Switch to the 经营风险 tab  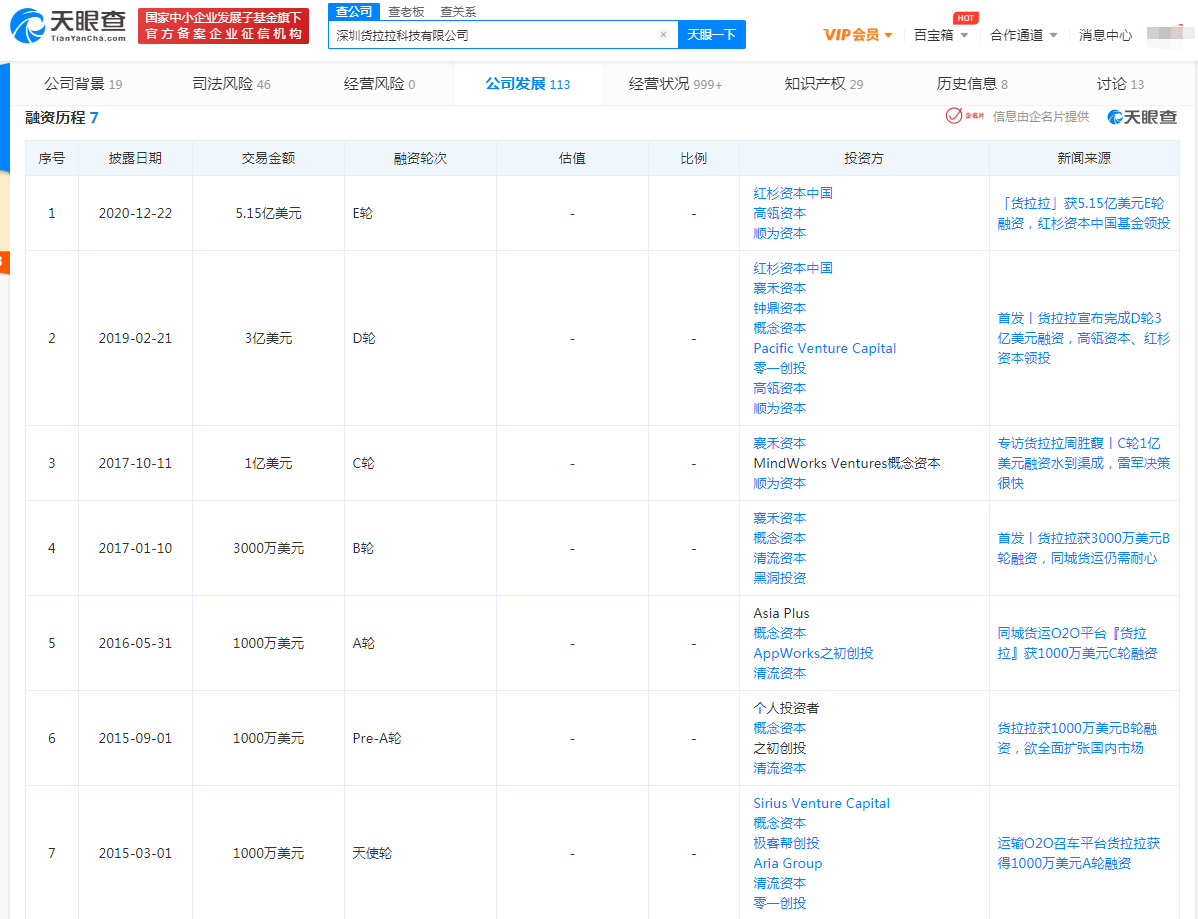coord(379,84)
